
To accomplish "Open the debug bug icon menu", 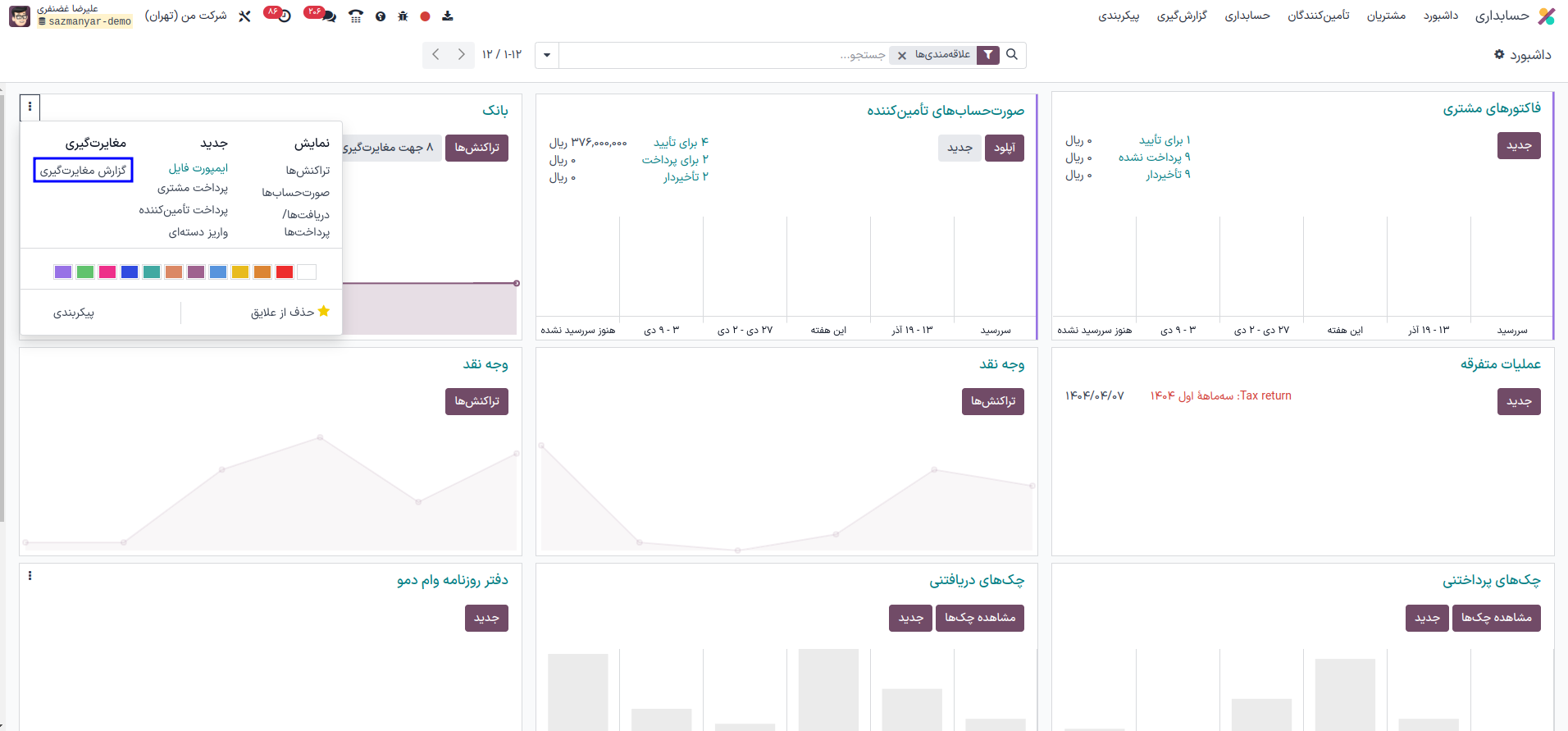I will tap(403, 16).
